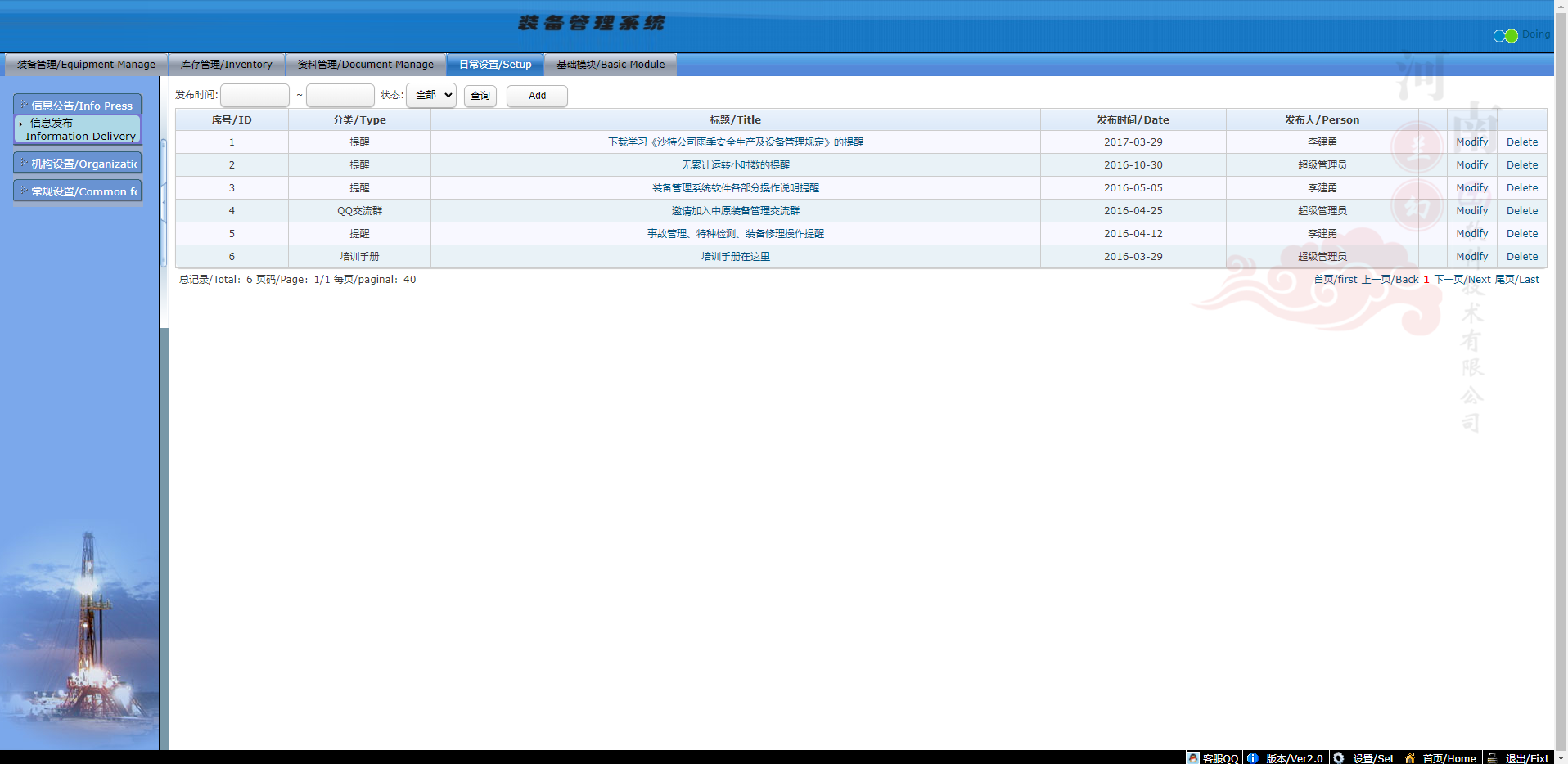Collapse the 信息公告/Info Press section
Screen dimensions: 1568x764
tap(79, 106)
